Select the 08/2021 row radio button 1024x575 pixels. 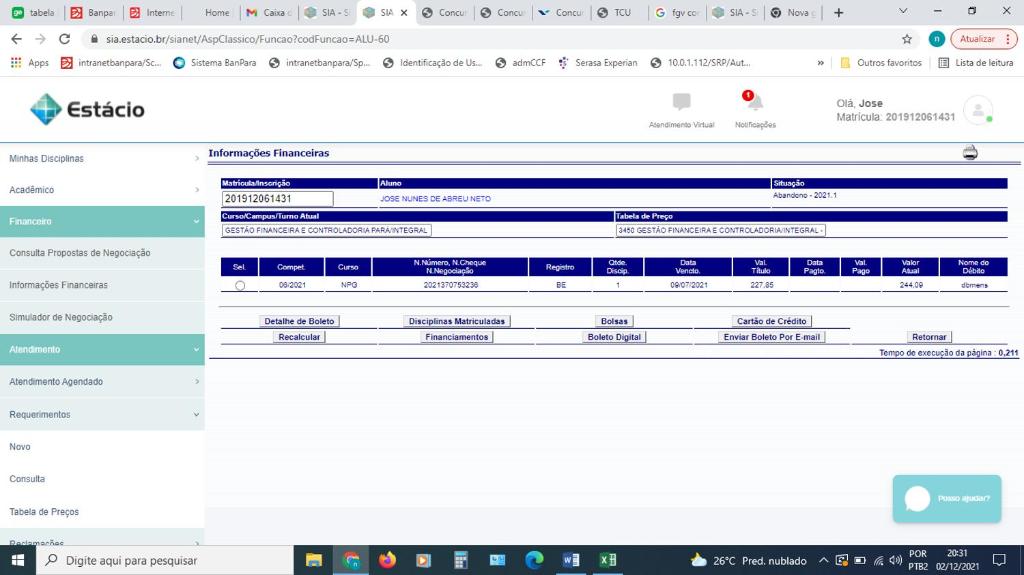[239, 286]
